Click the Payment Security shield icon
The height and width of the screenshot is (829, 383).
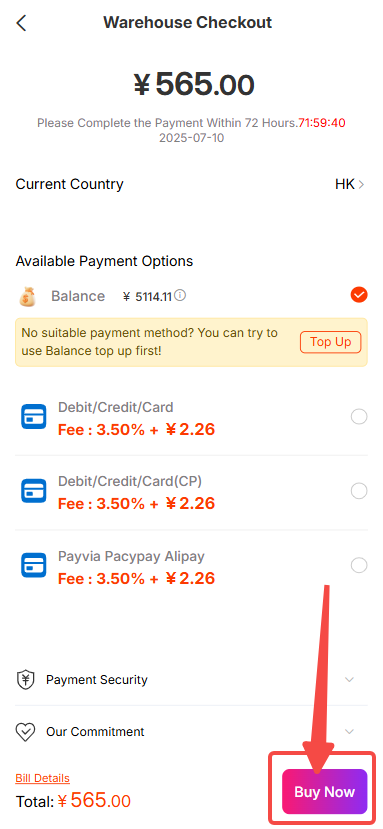click(x=25, y=679)
